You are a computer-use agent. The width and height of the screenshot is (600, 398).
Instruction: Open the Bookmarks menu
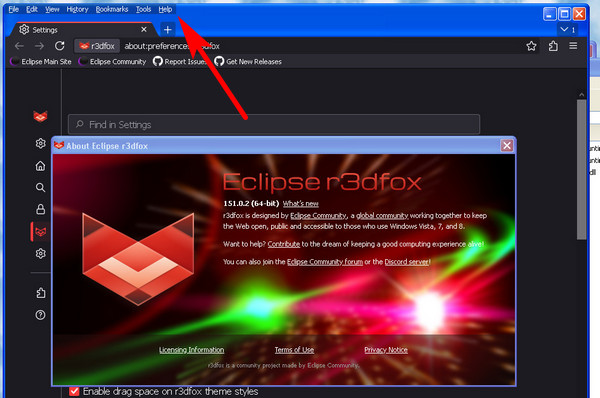[112, 9]
